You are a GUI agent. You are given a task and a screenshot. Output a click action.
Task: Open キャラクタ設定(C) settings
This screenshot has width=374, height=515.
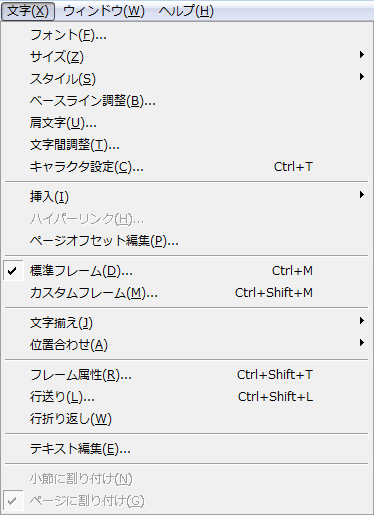(x=187, y=167)
